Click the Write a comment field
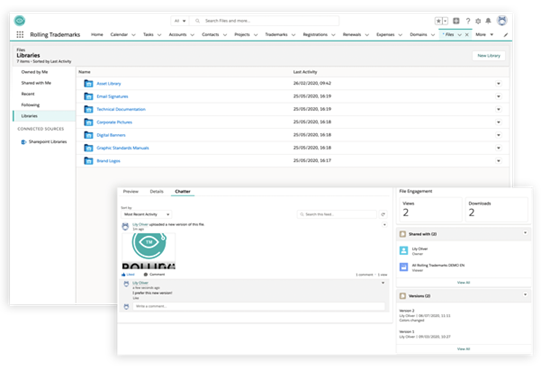 (x=259, y=306)
